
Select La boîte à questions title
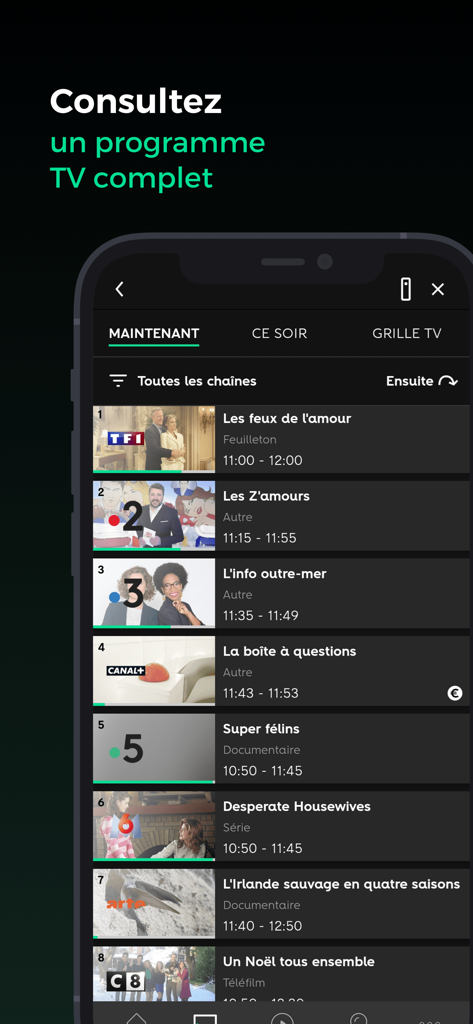(x=289, y=651)
